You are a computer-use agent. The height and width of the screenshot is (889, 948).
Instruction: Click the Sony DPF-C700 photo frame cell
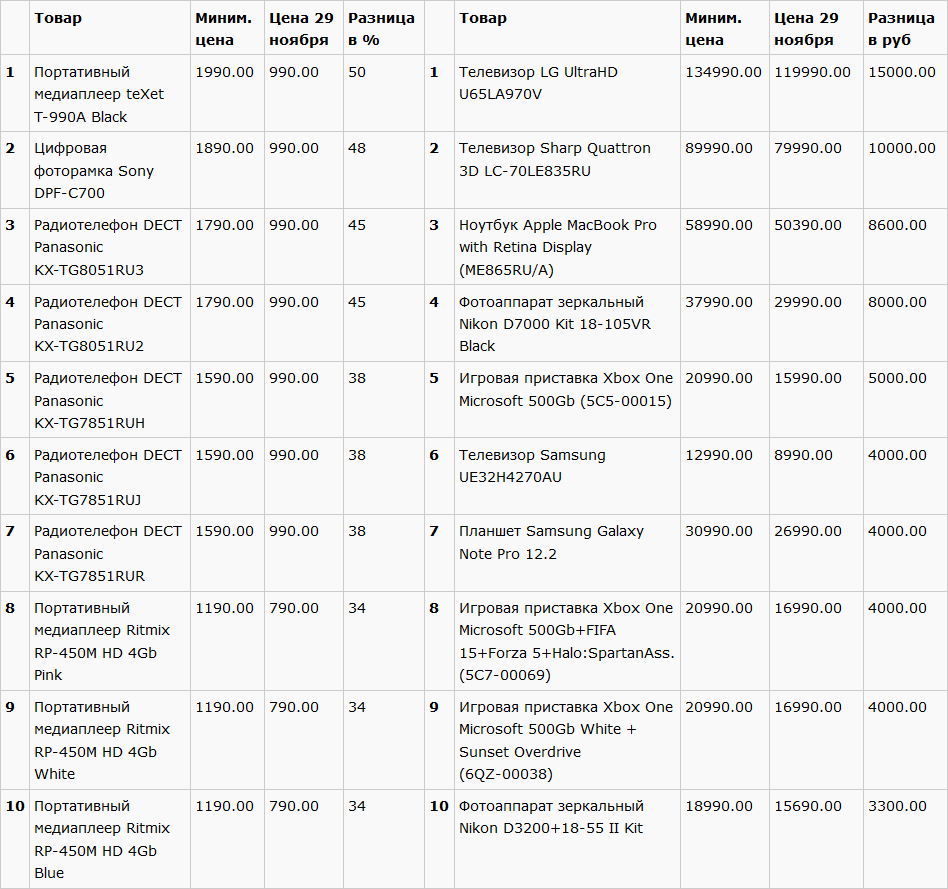[x=94, y=170]
